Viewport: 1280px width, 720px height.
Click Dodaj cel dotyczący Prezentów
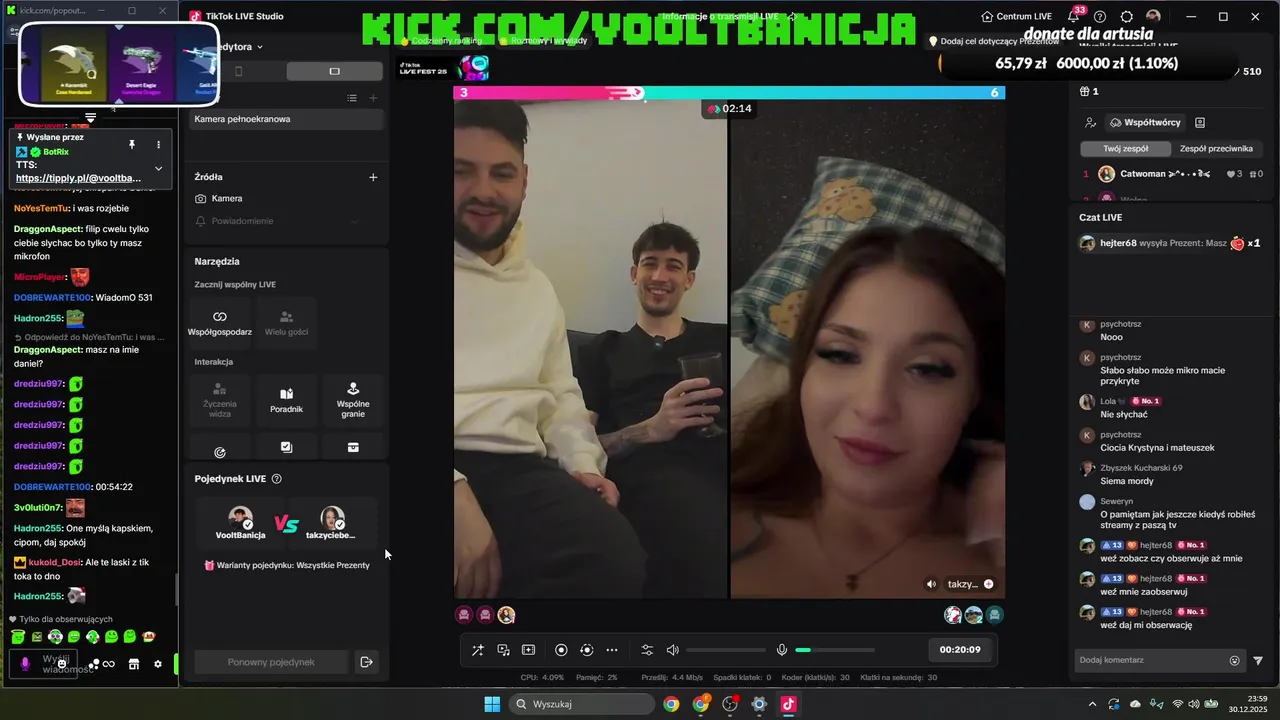992,41
